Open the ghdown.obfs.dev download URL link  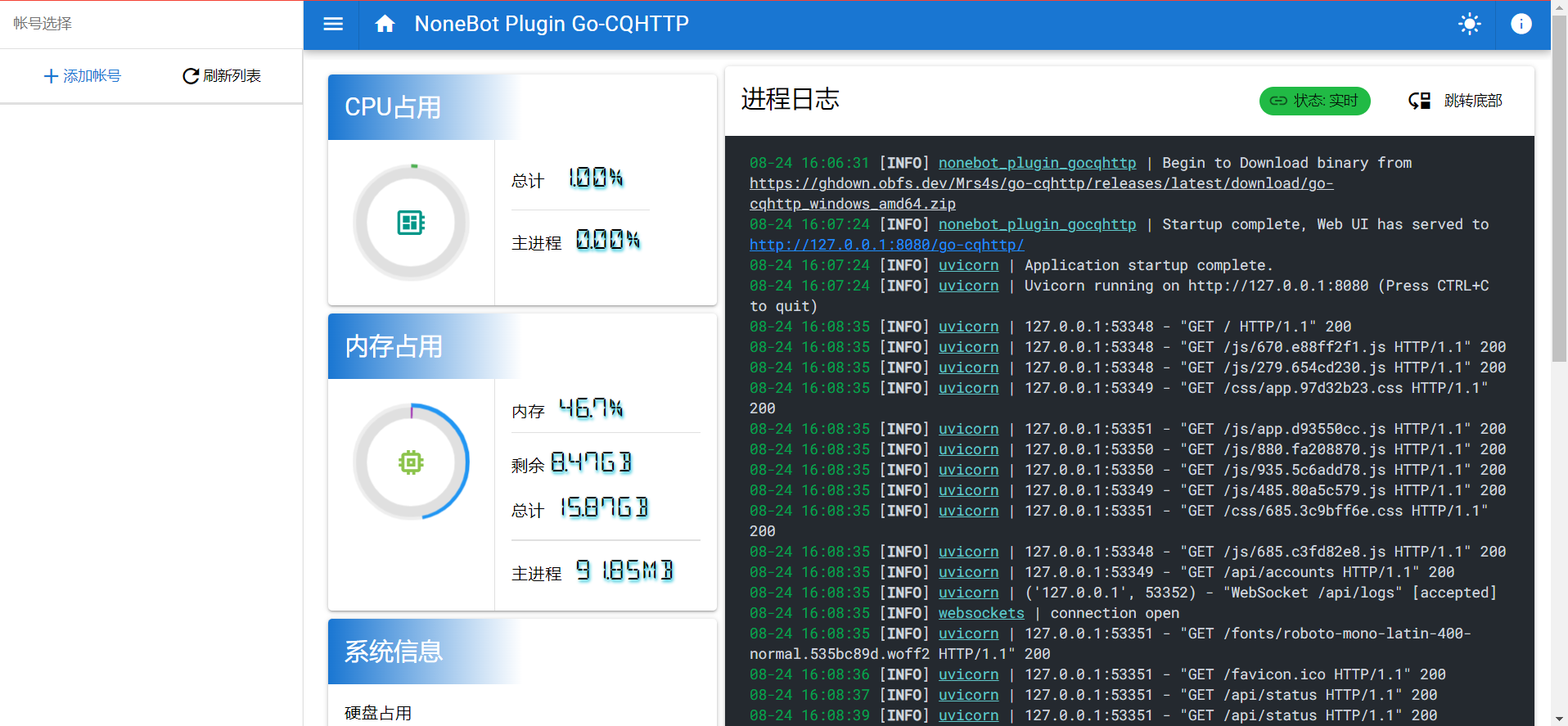[x=1041, y=194]
